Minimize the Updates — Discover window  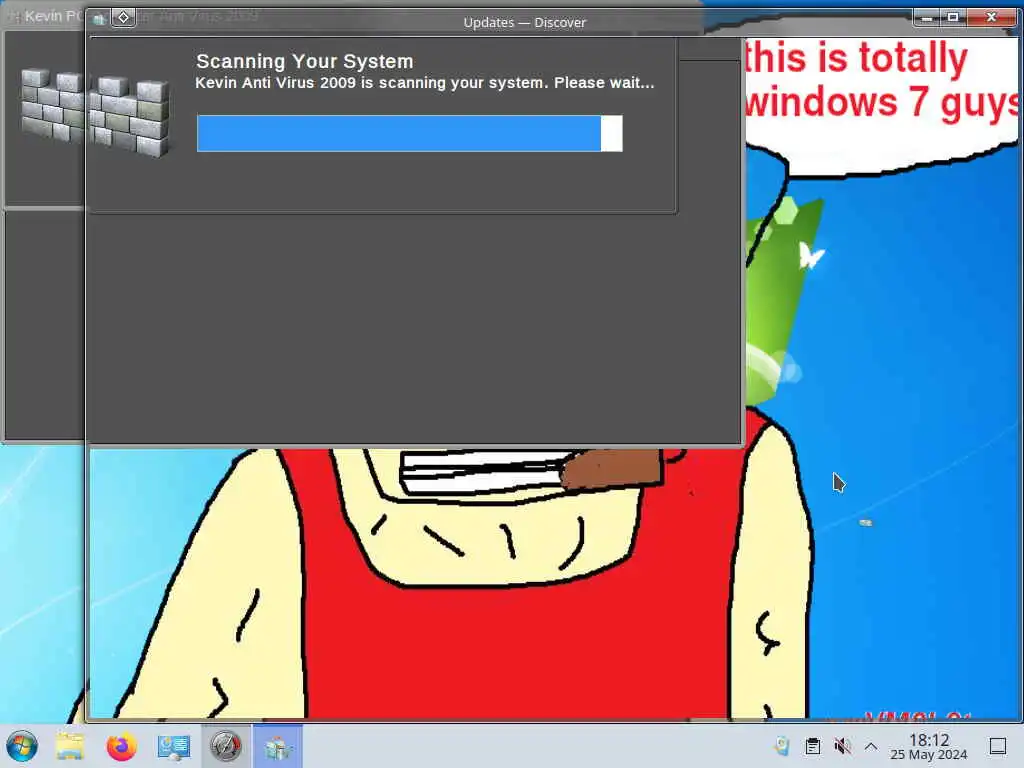pyautogui.click(x=926, y=17)
